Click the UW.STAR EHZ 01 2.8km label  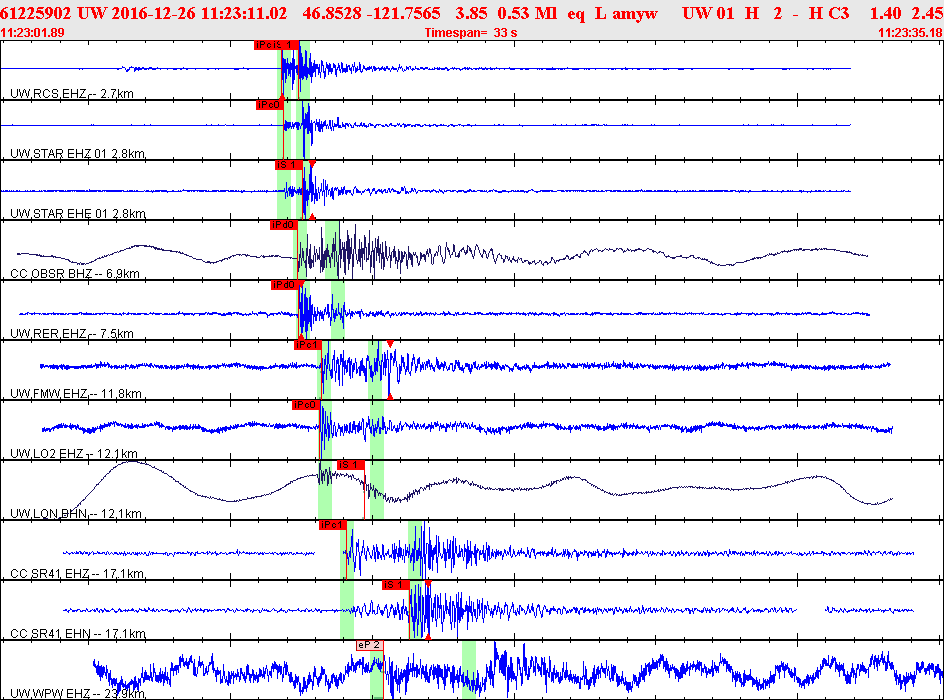[77, 153]
